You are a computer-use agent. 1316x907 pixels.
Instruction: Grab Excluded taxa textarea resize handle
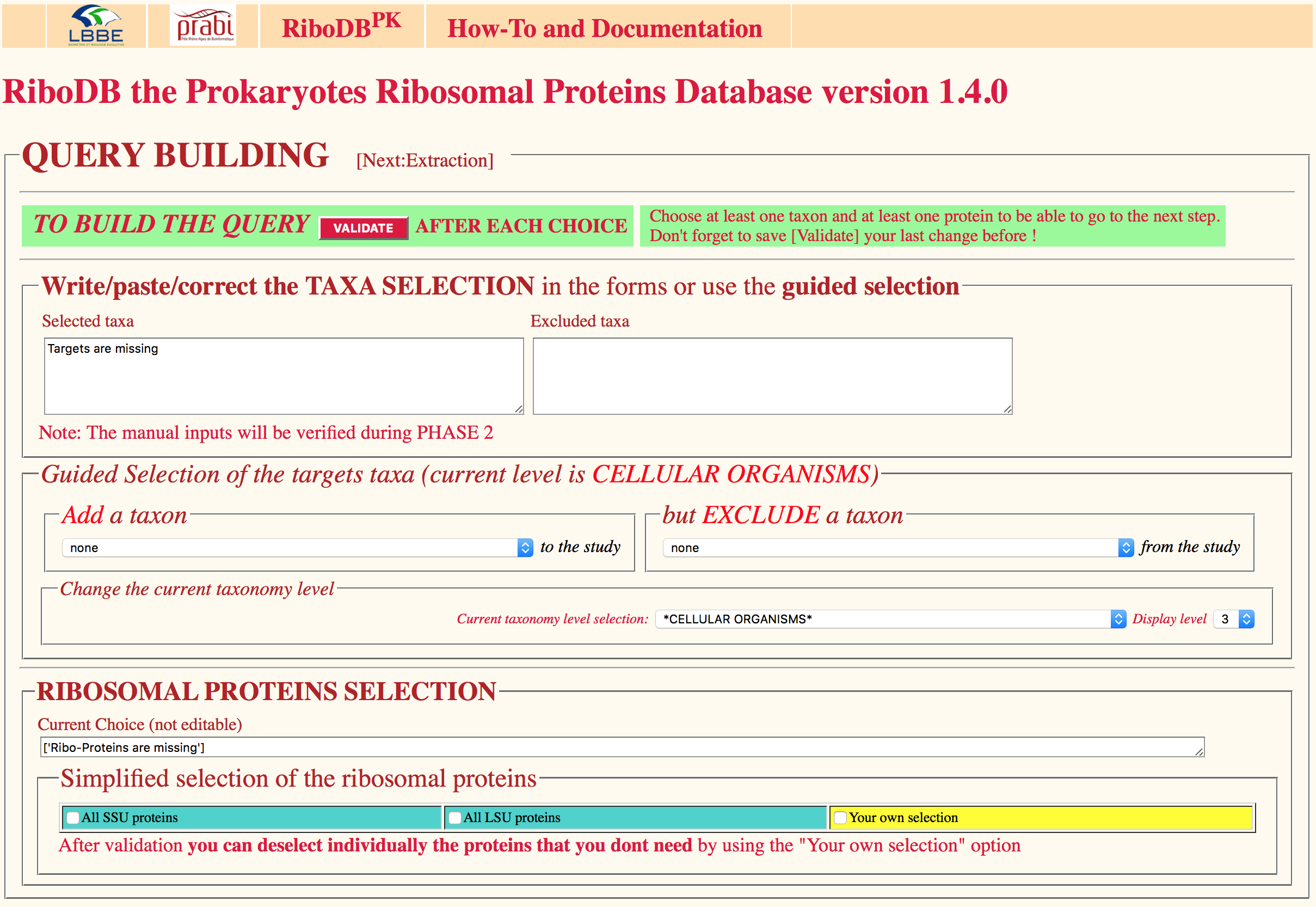(x=1007, y=409)
